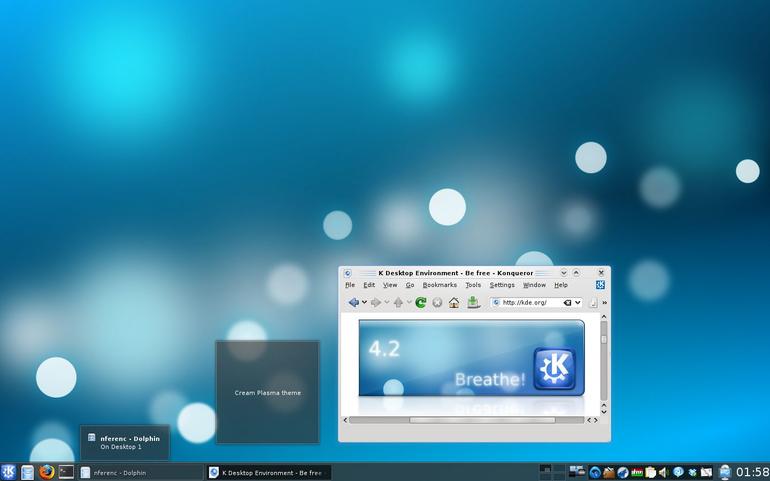Screen dimensions: 770x481
Task: Go to the Home page via house icon
Action: tap(454, 303)
